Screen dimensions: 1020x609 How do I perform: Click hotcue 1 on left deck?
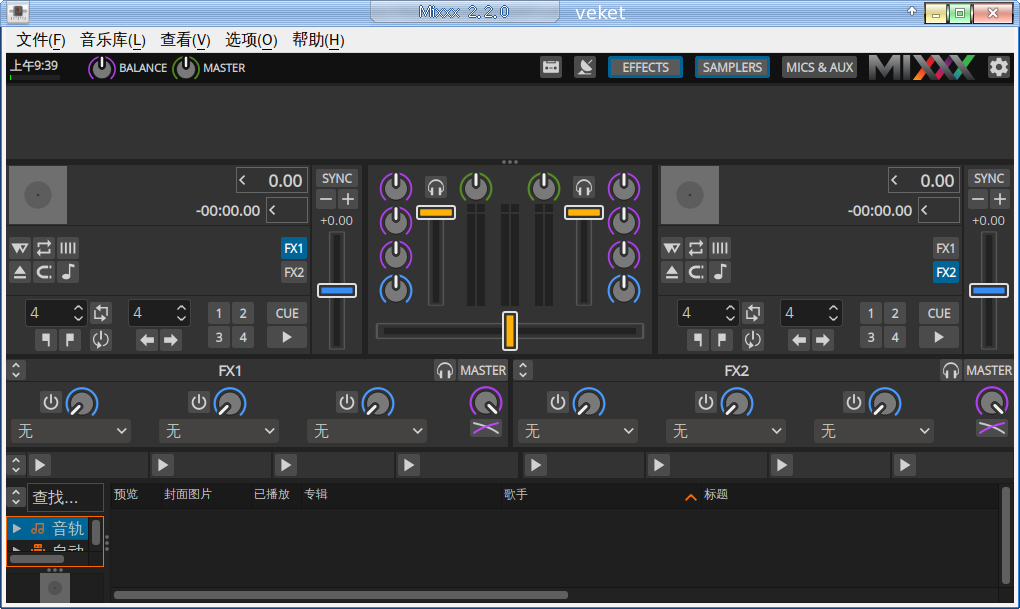coord(219,313)
